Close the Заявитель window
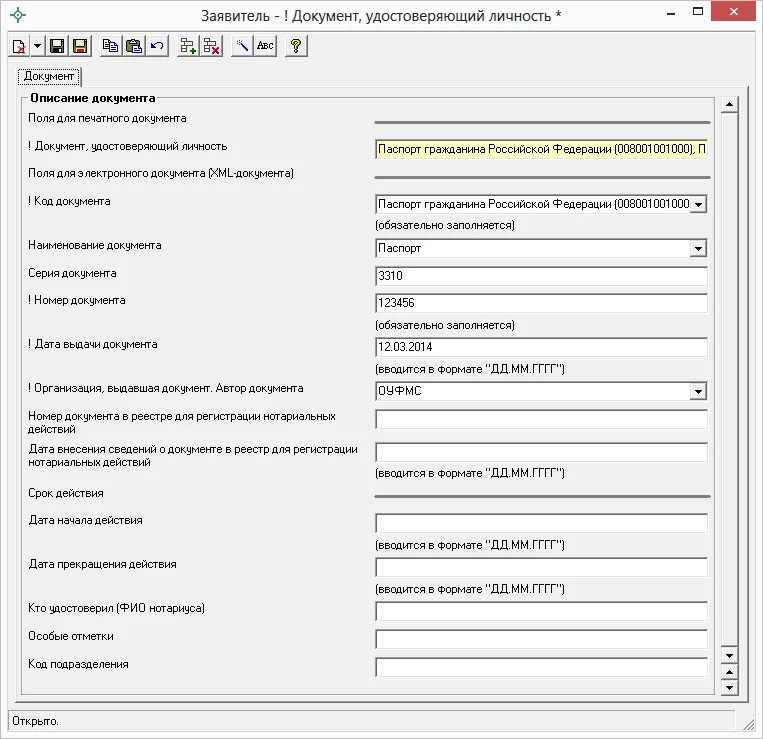Screen dimensions: 763x739 [734, 12]
